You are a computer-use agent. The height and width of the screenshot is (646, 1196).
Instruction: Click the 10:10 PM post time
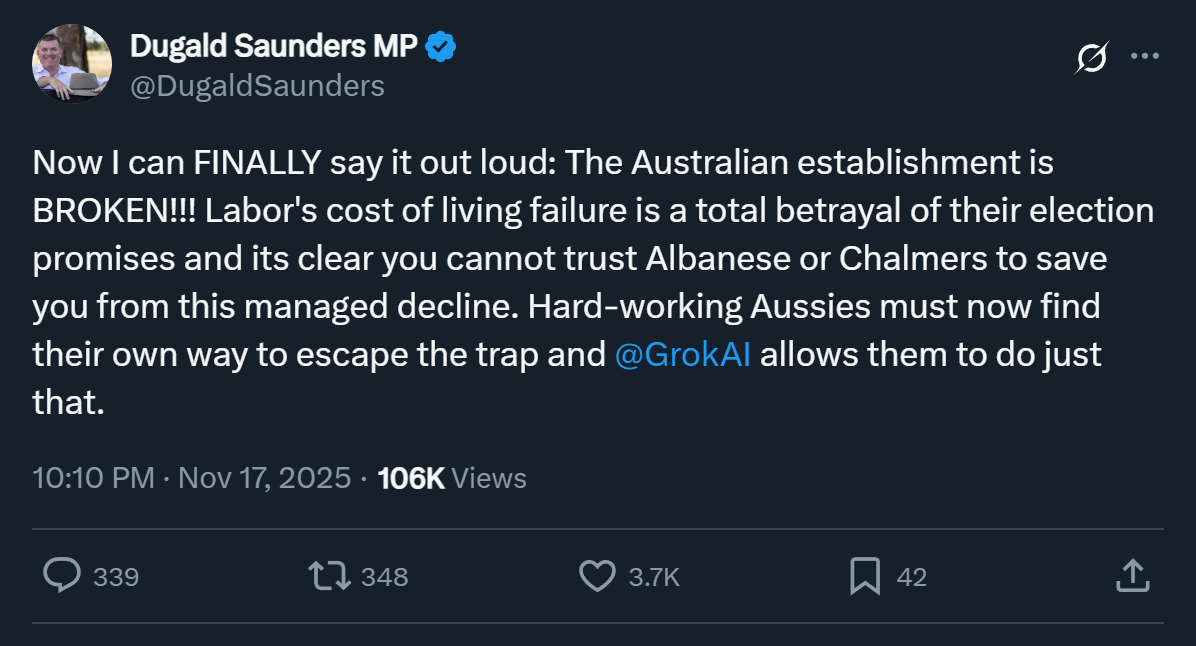coord(93,478)
